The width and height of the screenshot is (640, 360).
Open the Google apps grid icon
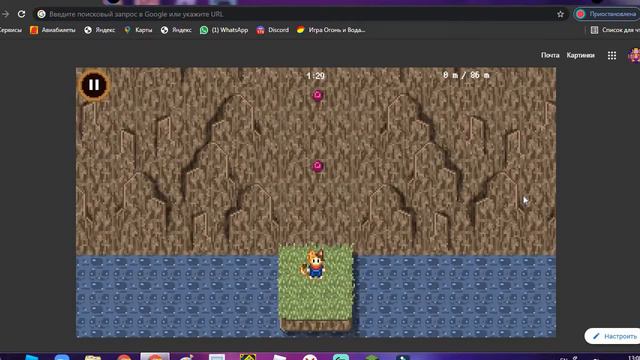pos(611,56)
